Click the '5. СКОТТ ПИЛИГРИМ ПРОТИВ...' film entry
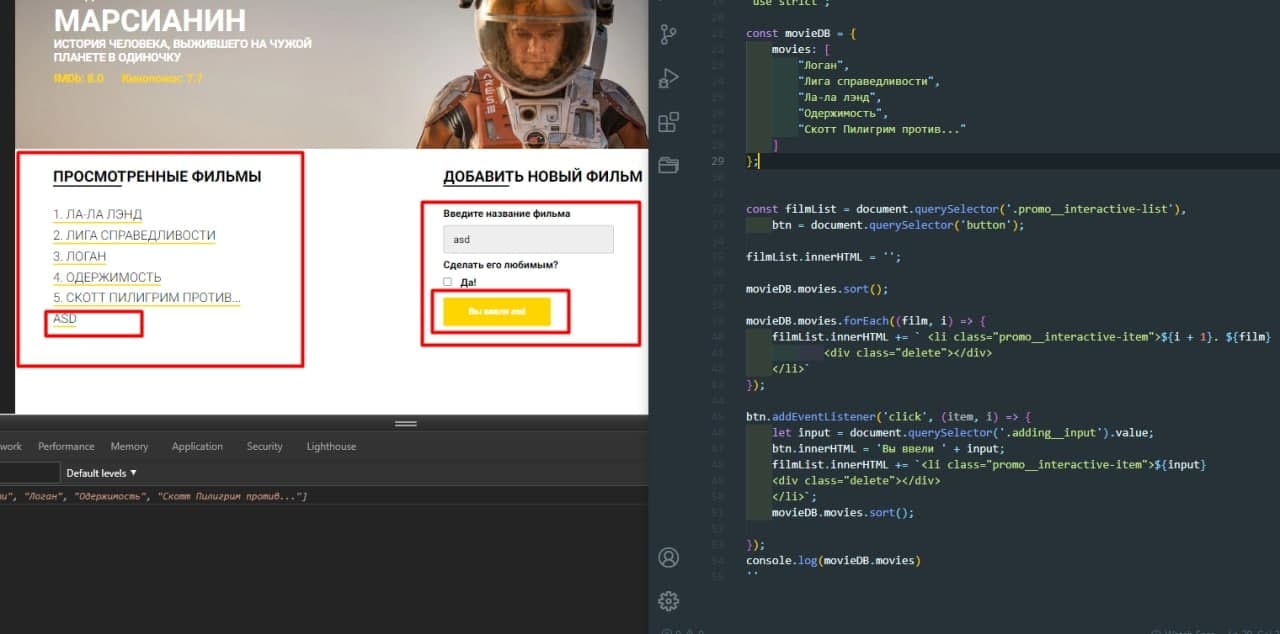 point(146,298)
